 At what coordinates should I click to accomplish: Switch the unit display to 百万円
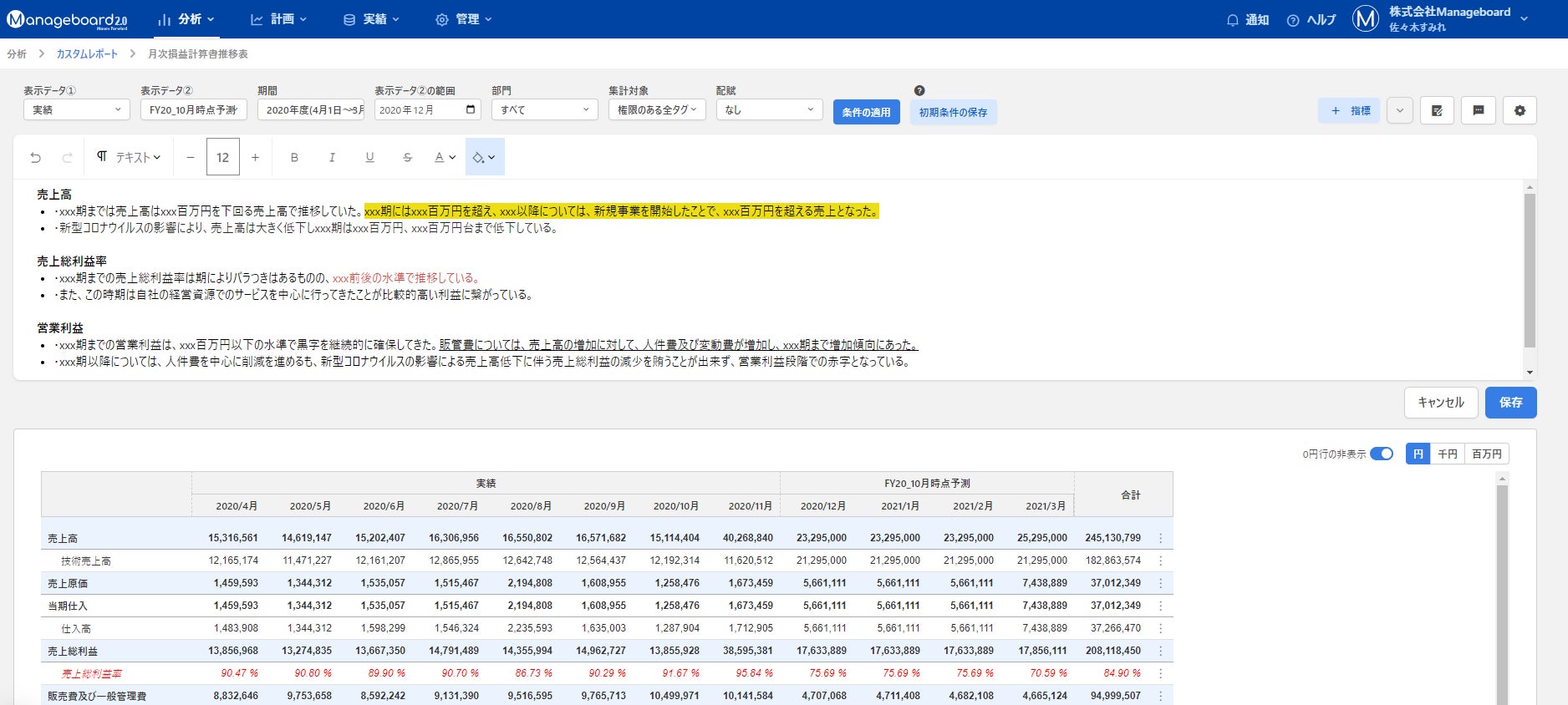pyautogui.click(x=1486, y=454)
